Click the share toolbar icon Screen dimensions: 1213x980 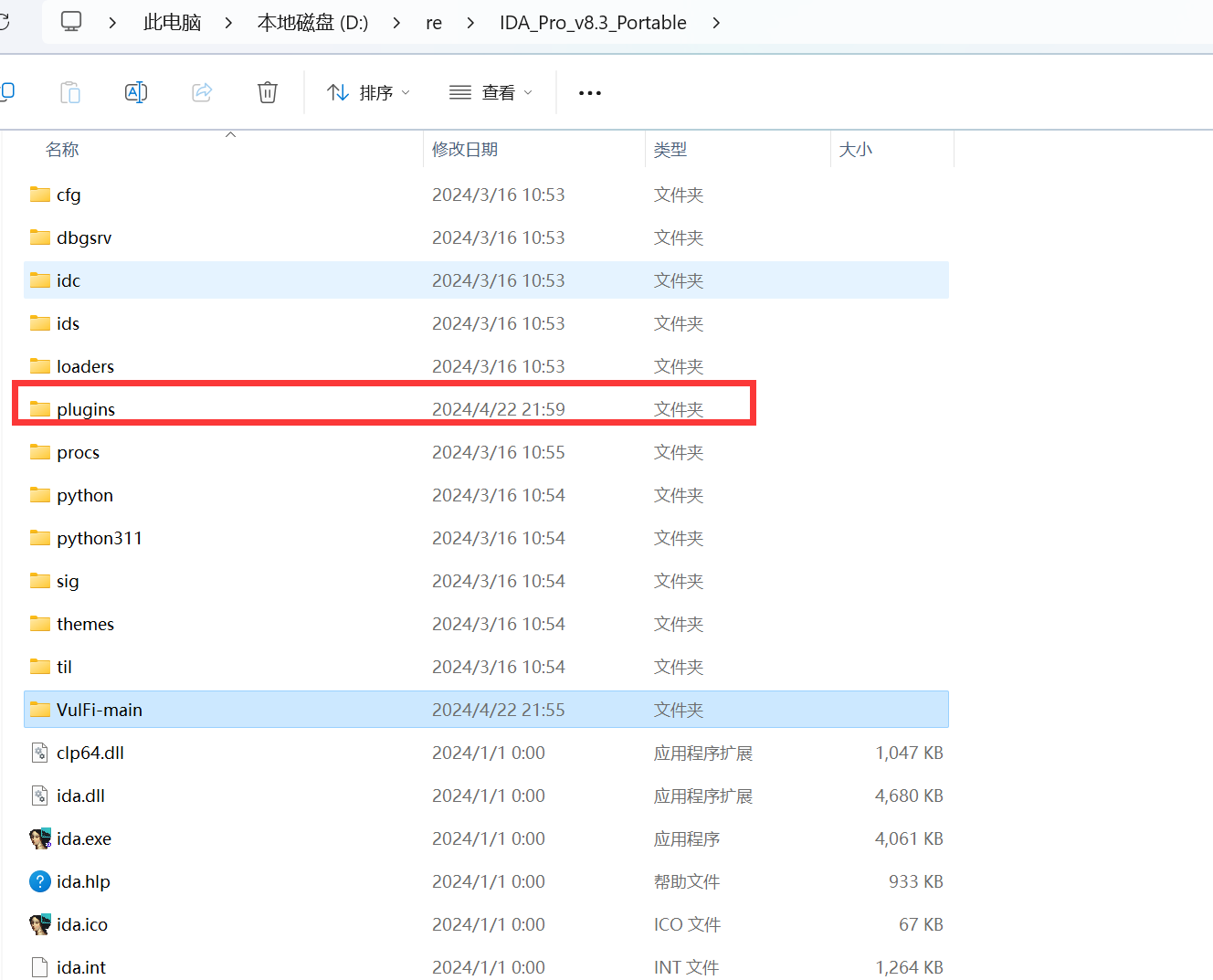[x=202, y=92]
